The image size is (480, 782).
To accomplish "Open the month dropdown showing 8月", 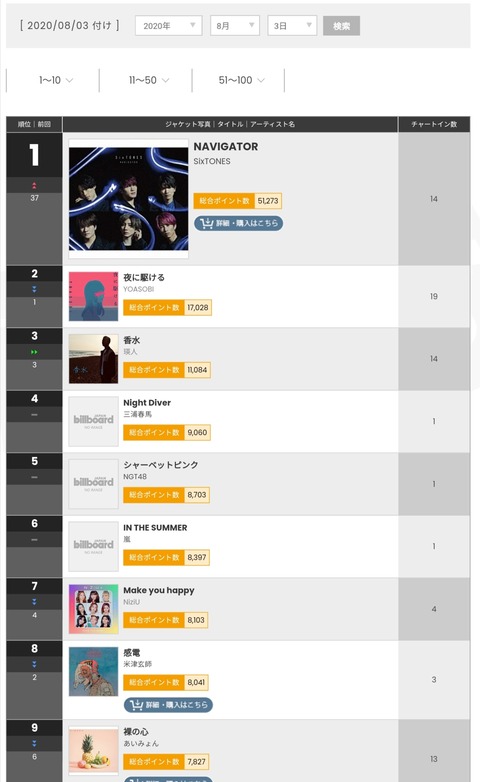I will pyautogui.click(x=235, y=25).
